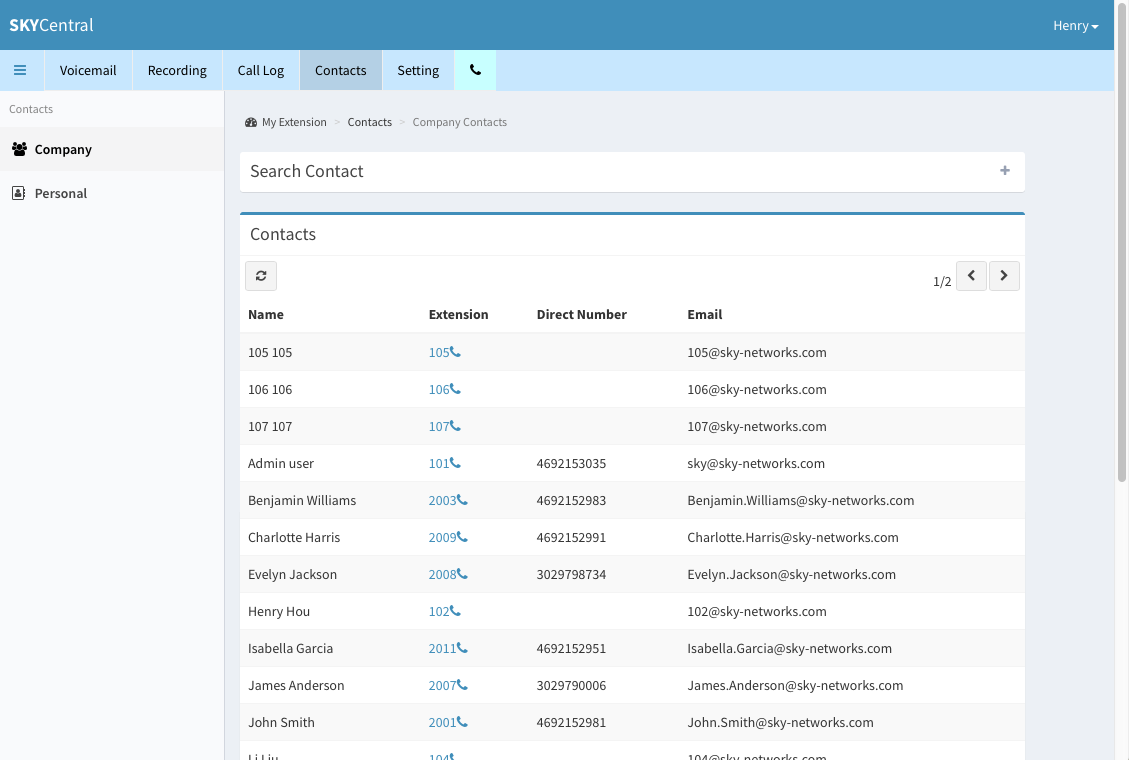The height and width of the screenshot is (760, 1129).
Task: Click extension link 102
Action: pyautogui.click(x=439, y=612)
